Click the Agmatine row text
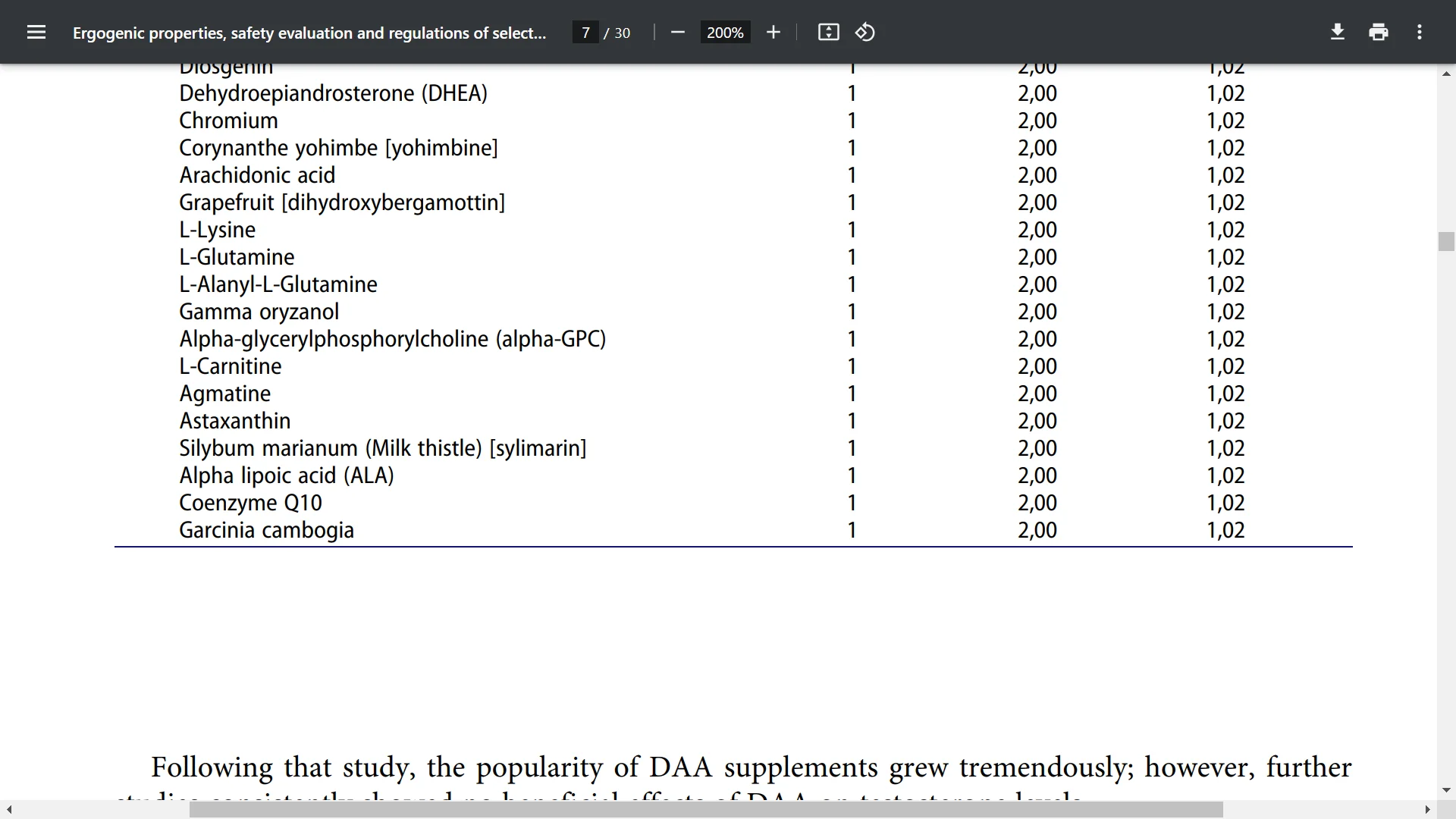 tap(224, 394)
